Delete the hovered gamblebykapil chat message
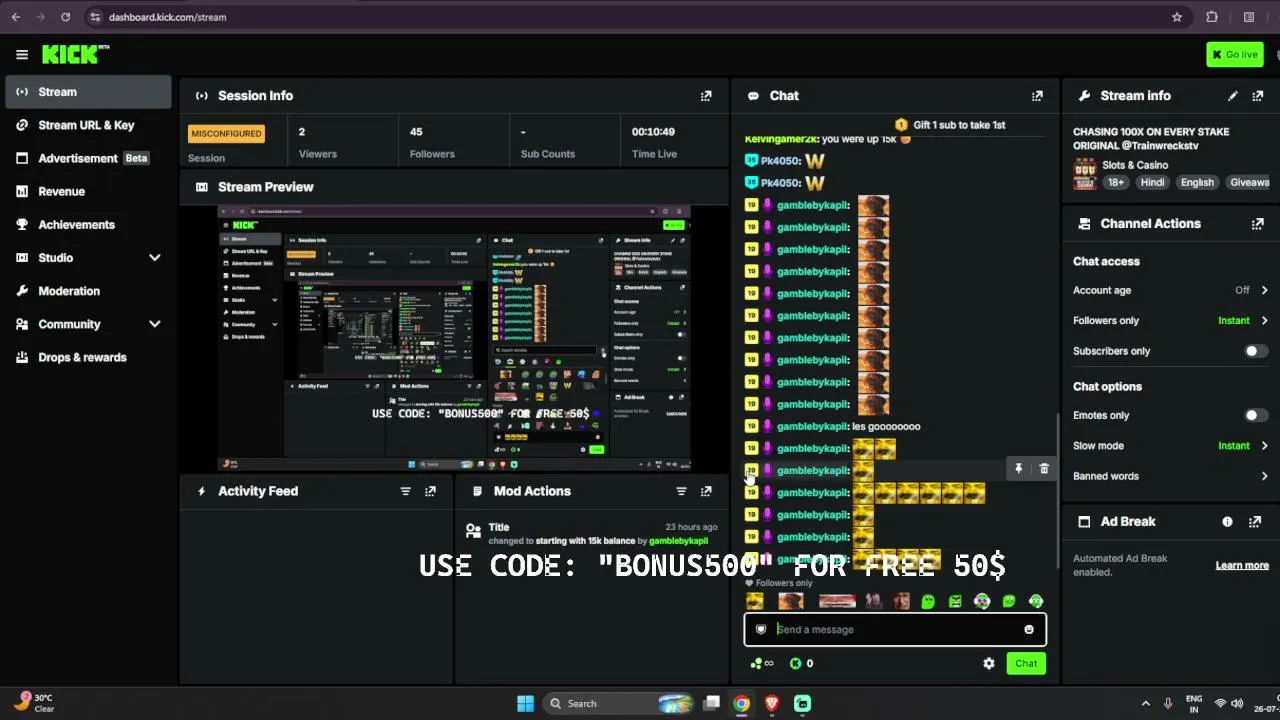 pyautogui.click(x=1044, y=468)
